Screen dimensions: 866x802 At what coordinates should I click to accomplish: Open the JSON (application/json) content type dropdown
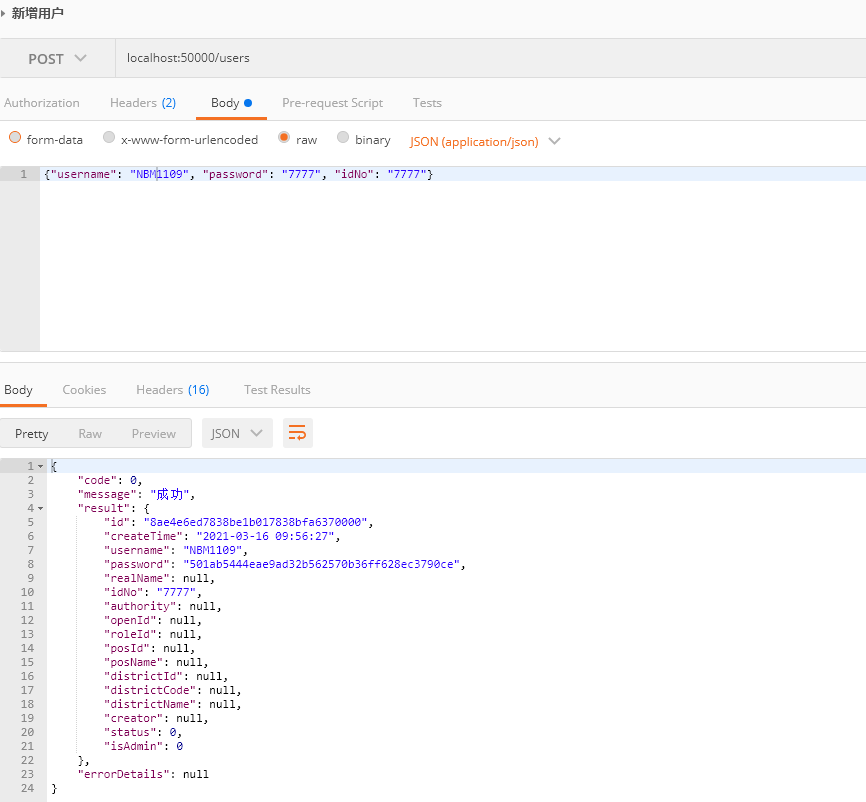[485, 141]
